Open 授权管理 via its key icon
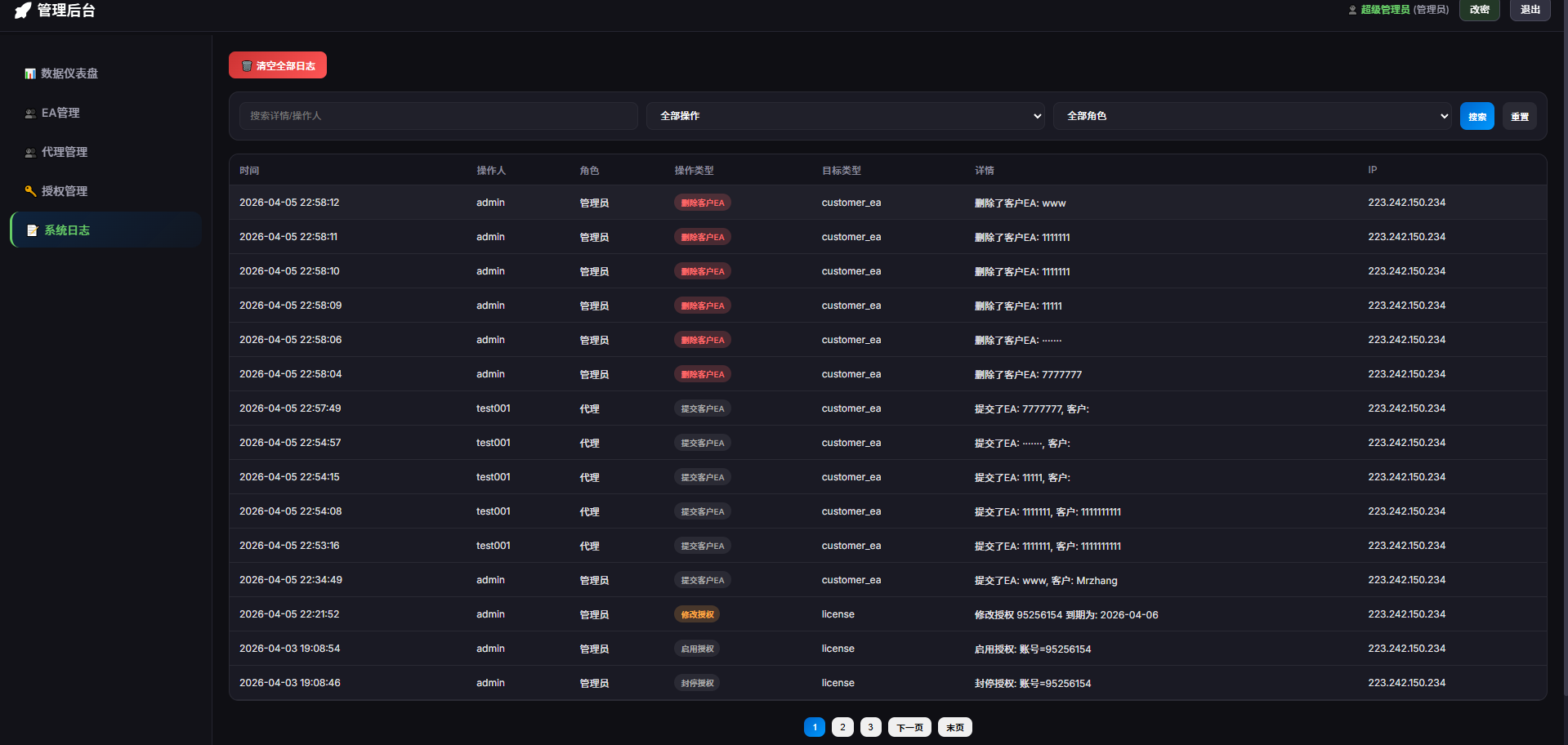The height and width of the screenshot is (745, 1568). click(30, 191)
